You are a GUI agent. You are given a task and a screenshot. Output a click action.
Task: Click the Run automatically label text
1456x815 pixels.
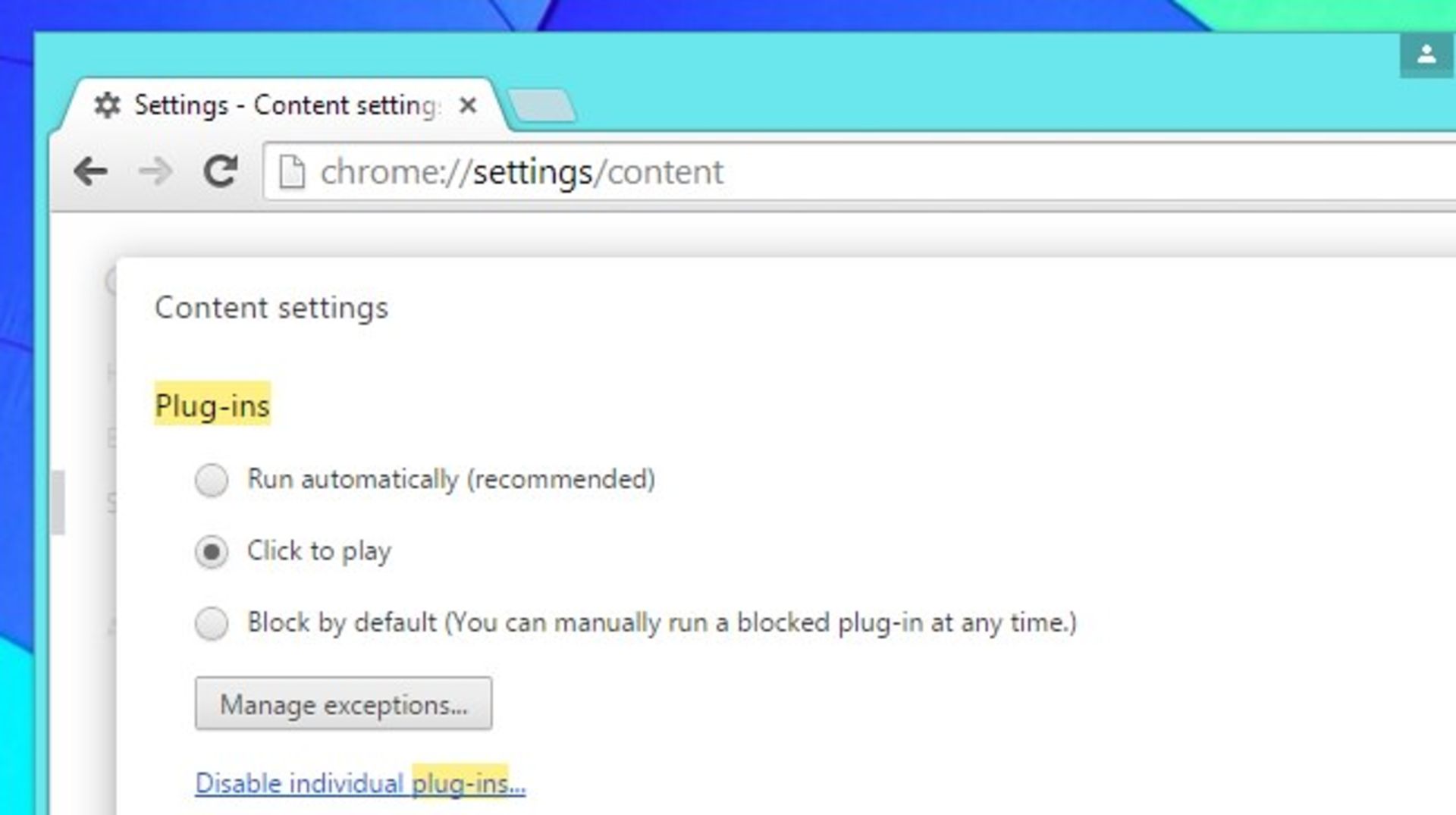tap(450, 479)
